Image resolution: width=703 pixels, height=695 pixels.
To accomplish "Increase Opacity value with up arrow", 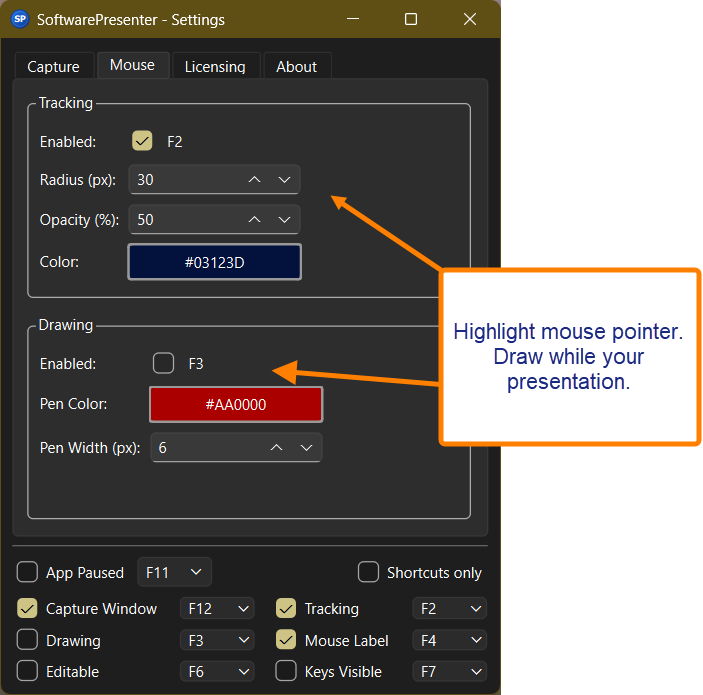I will click(x=255, y=219).
